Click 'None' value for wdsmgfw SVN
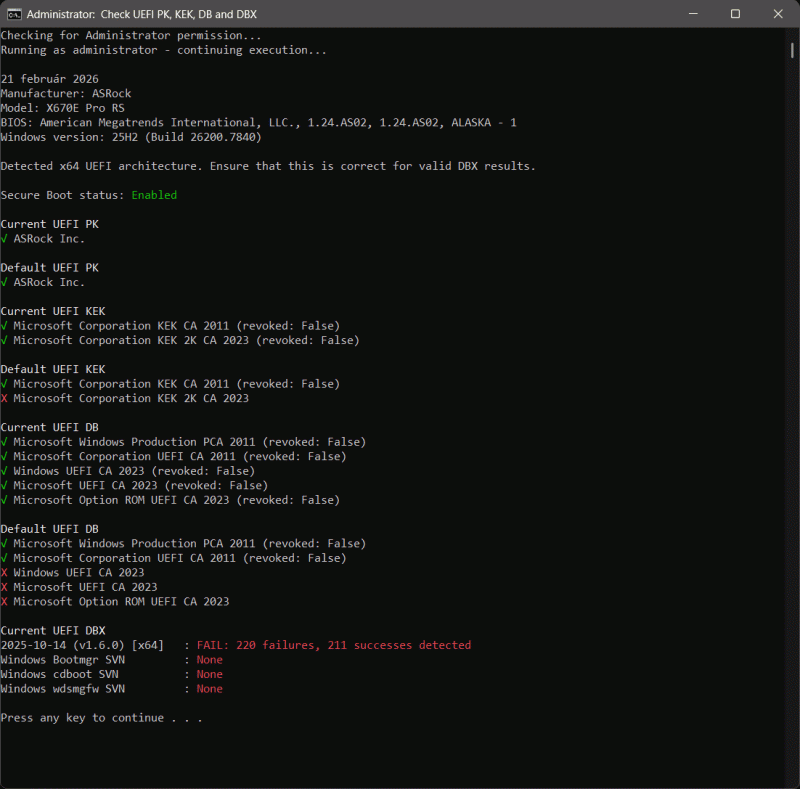Viewport: 800px width, 789px height. [x=210, y=689]
